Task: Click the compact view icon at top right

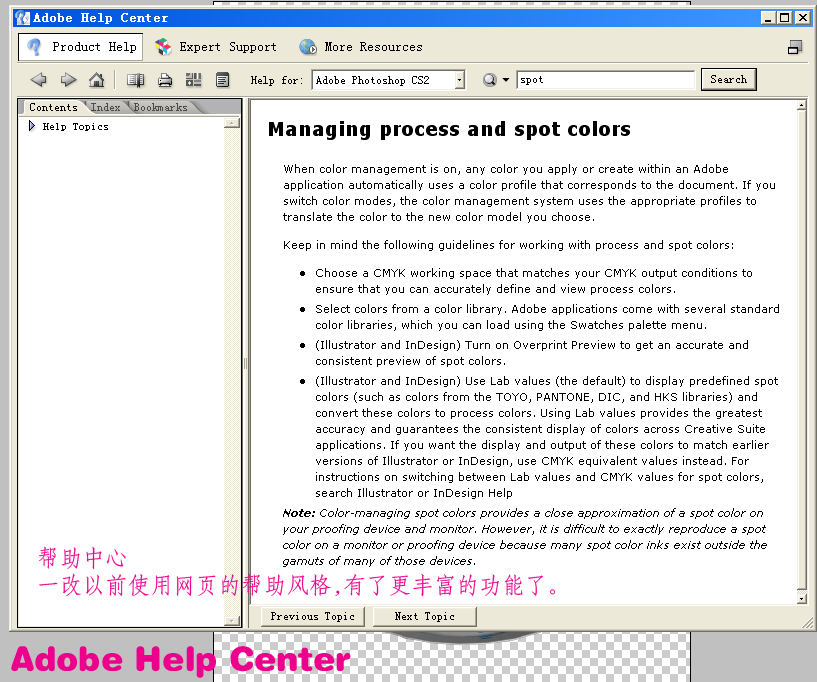Action: 795,47
